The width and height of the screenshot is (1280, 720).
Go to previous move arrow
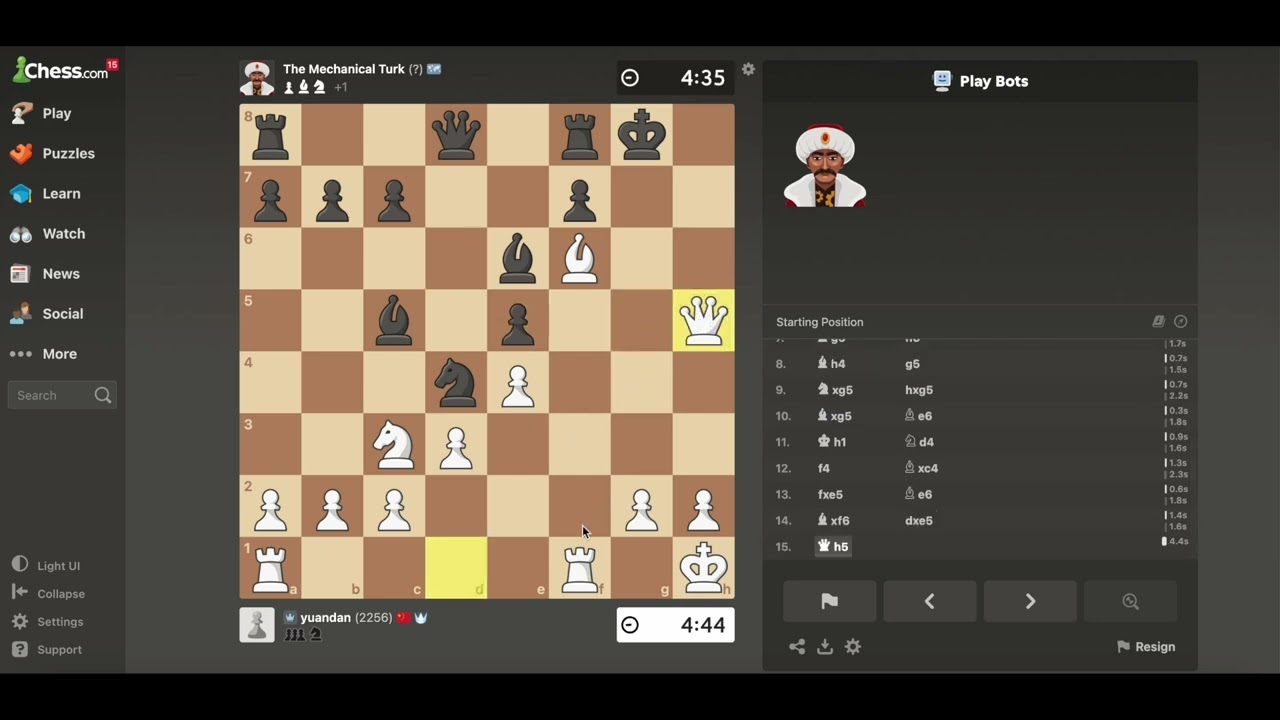[929, 601]
